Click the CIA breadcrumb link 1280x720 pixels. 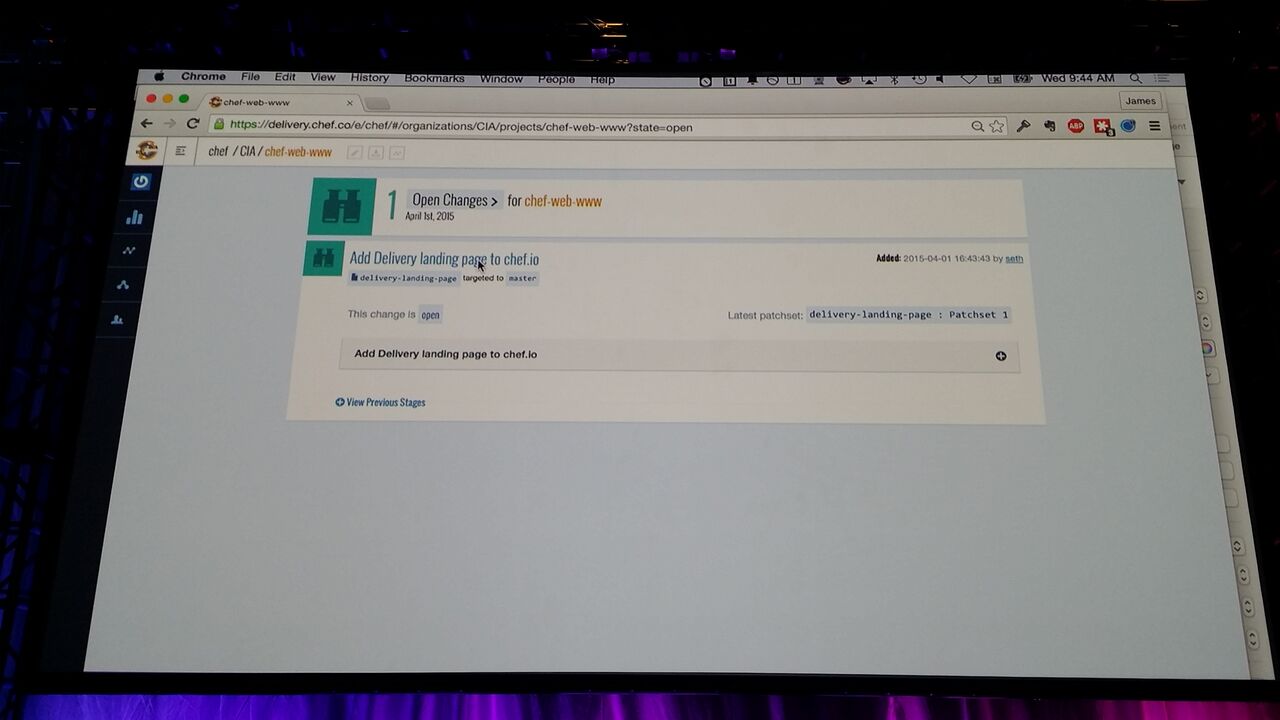click(x=247, y=151)
